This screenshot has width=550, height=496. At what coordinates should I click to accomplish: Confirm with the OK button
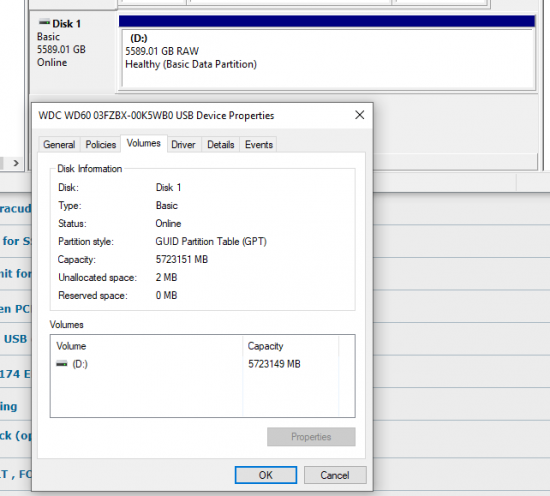pos(266,475)
